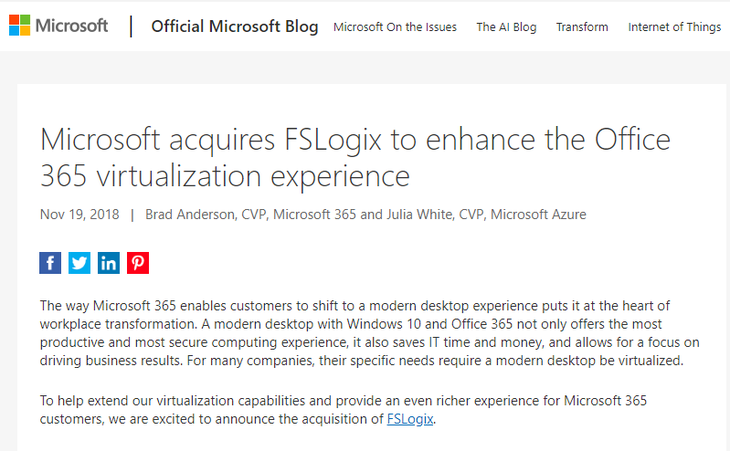Click "Microsoft Azure" in the byline
The height and width of the screenshot is (451, 730).
click(538, 215)
